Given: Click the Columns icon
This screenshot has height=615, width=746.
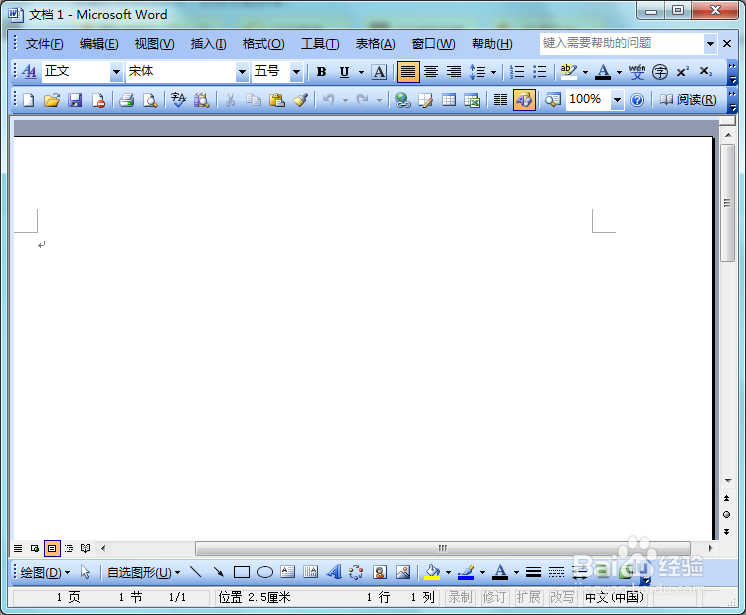Looking at the screenshot, I should (500, 100).
